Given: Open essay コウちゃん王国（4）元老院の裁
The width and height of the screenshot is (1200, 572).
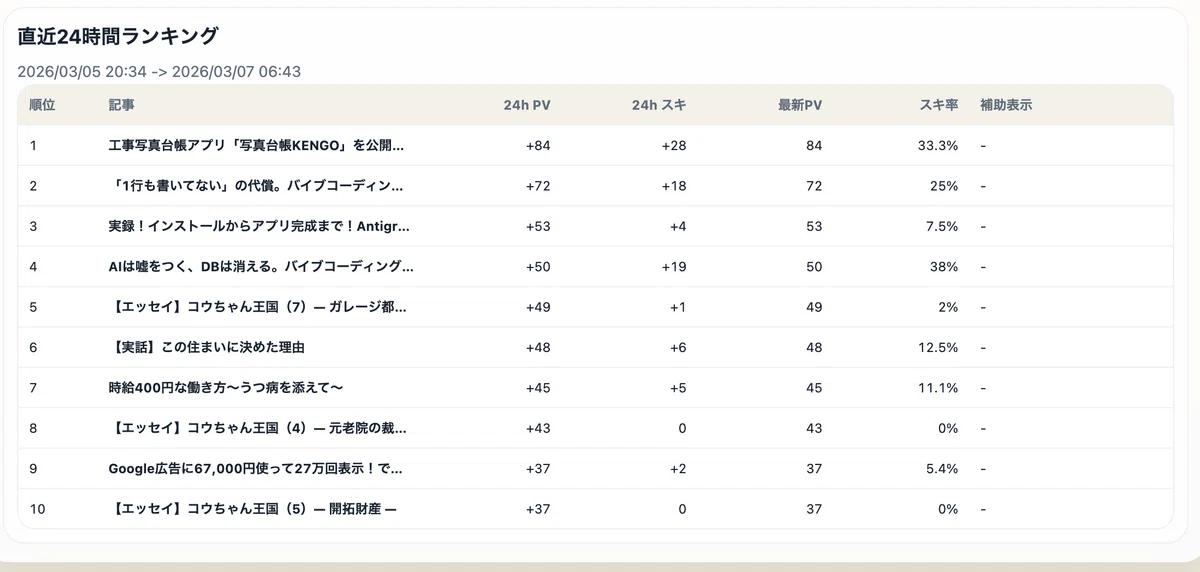Looking at the screenshot, I should pos(257,428).
